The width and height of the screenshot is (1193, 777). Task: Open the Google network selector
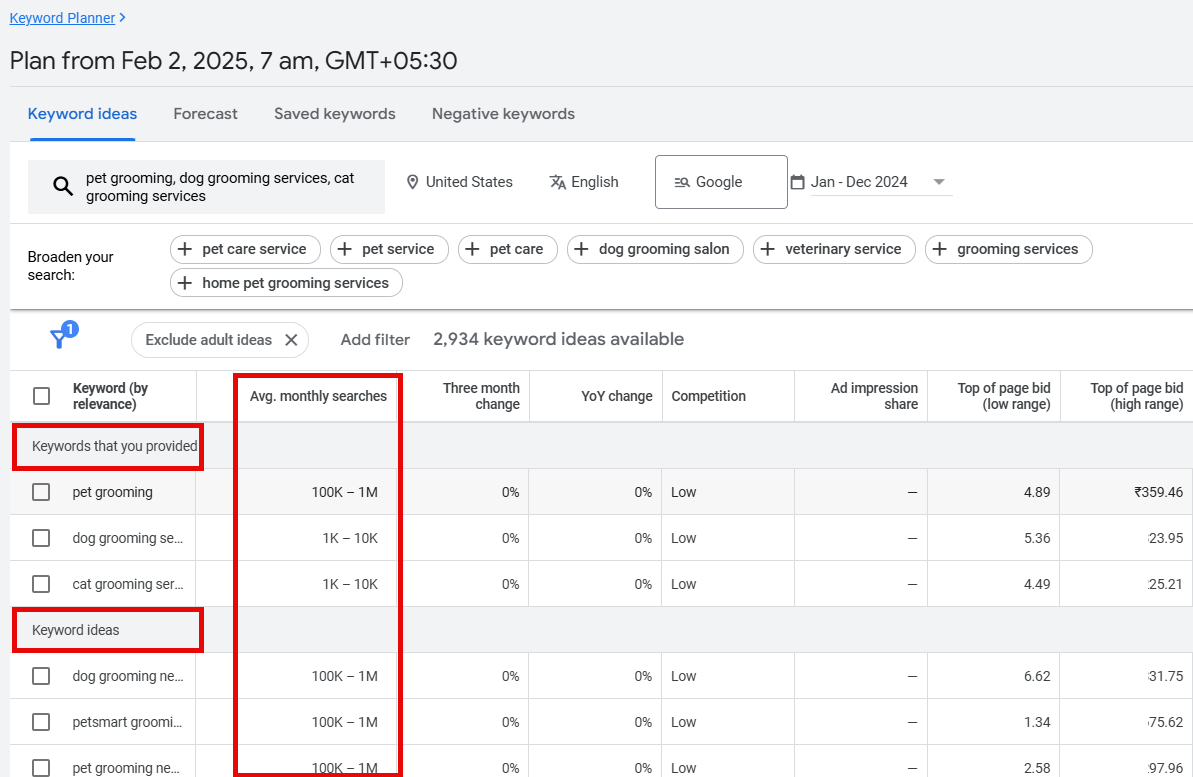[x=720, y=182]
